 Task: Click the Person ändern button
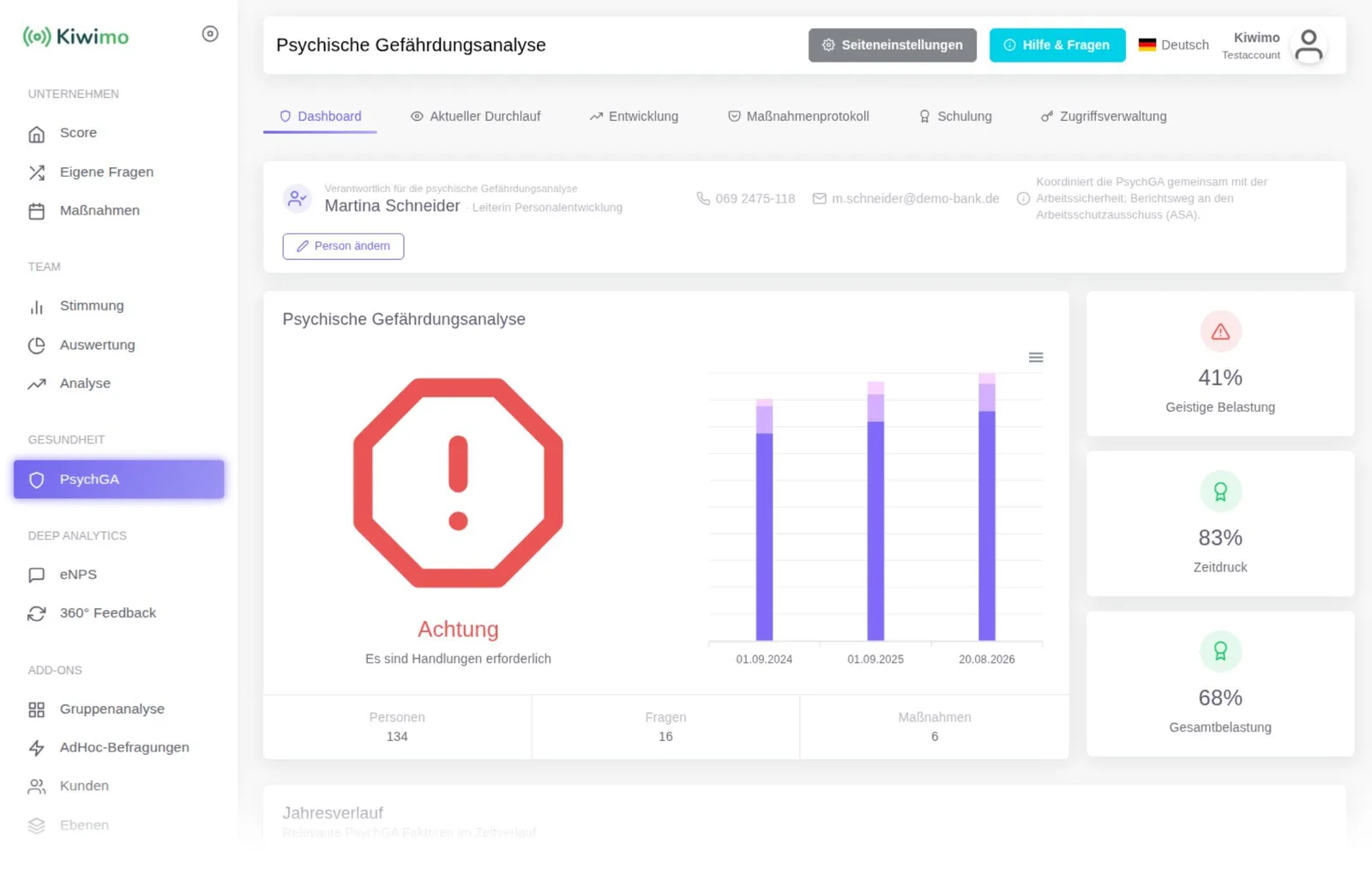343,247
